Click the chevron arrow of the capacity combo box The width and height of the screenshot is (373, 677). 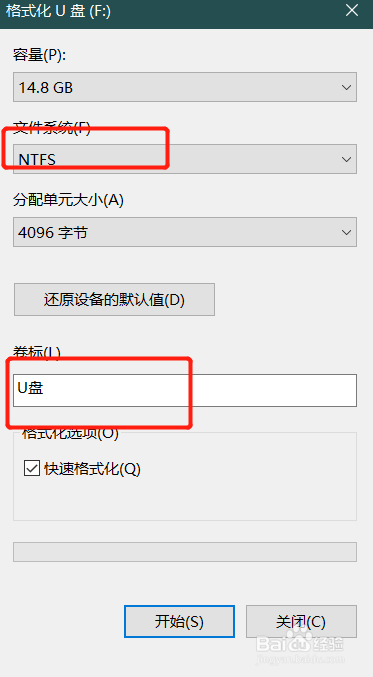pos(346,88)
